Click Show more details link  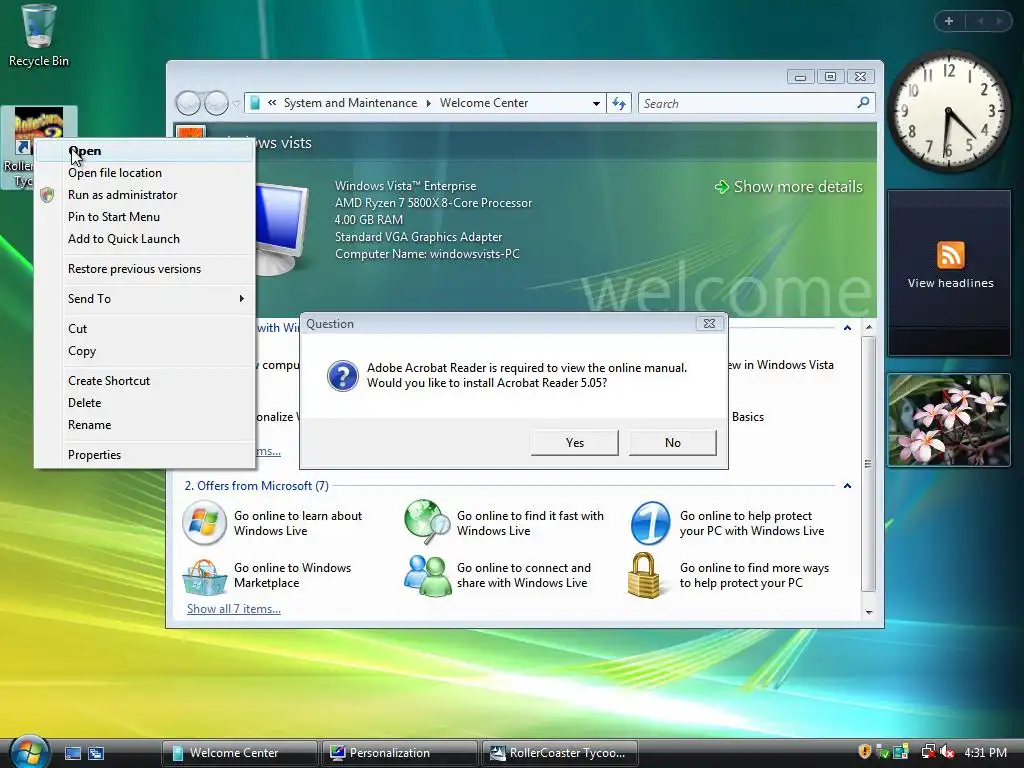[789, 187]
